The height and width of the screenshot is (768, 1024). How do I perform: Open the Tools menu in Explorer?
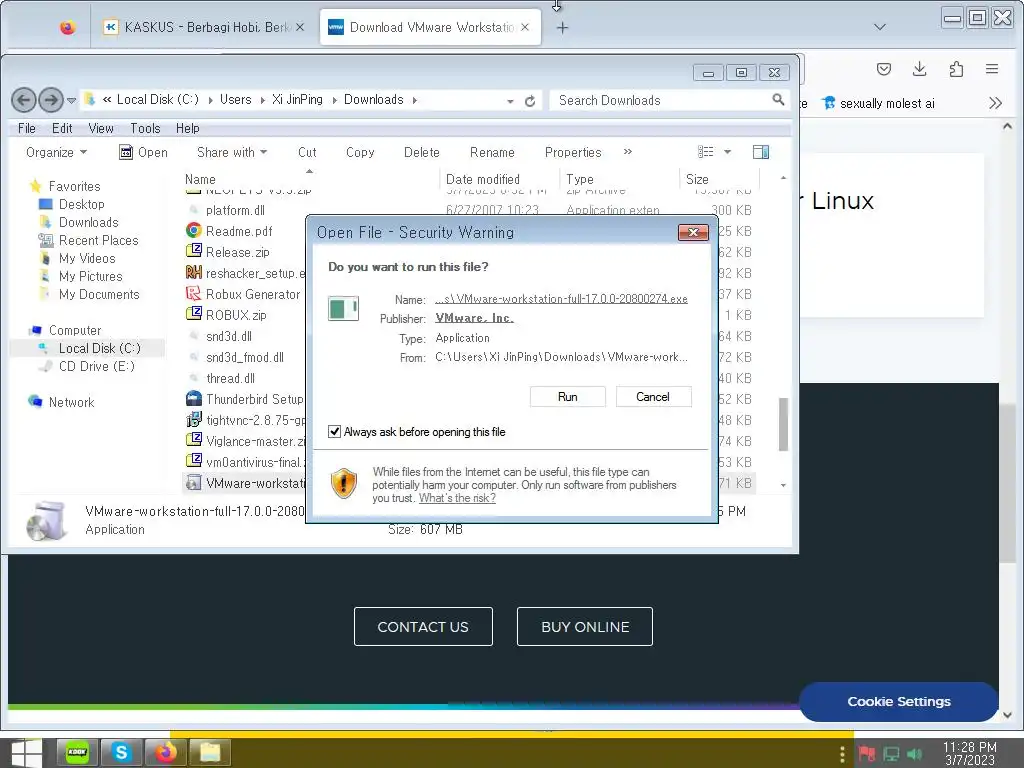tap(145, 129)
